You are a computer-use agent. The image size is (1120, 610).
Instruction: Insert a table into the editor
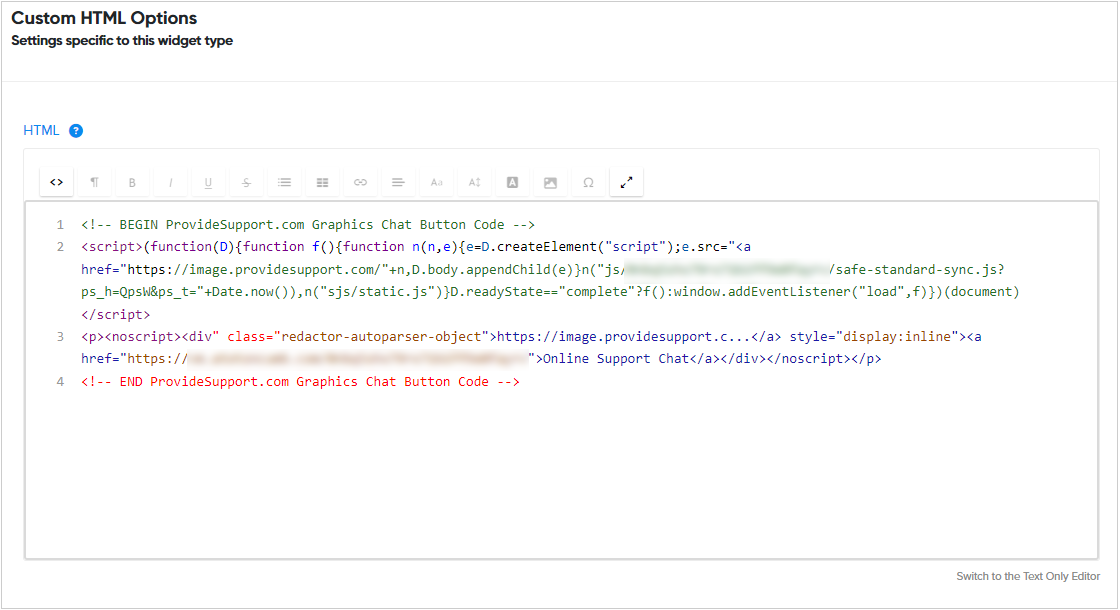(322, 181)
